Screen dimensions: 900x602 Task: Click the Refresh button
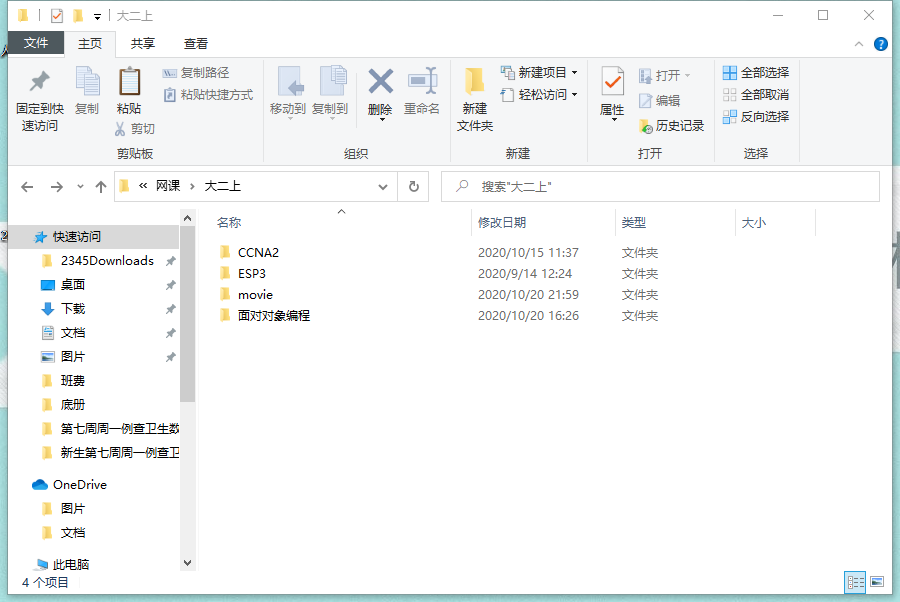413,187
